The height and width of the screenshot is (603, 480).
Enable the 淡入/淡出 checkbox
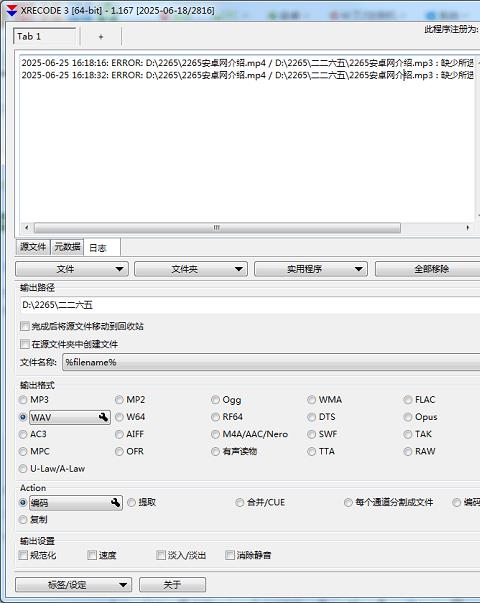161,555
